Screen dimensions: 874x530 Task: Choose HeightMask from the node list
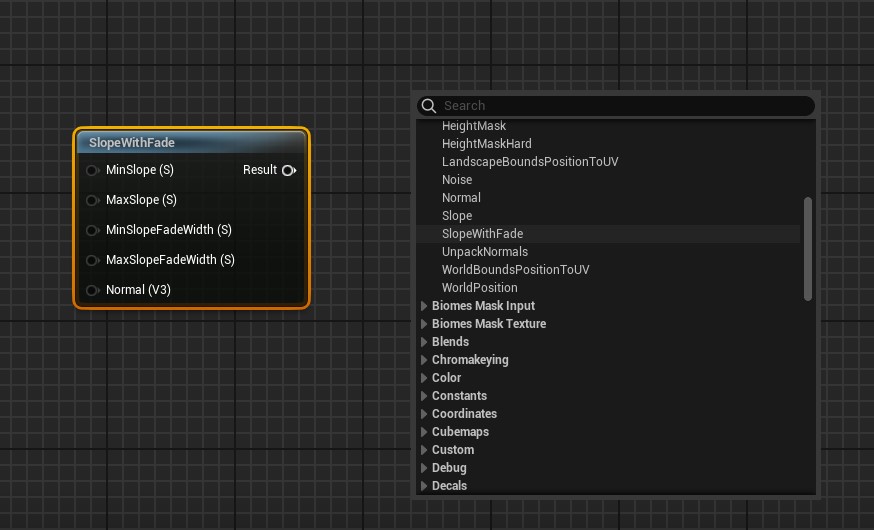coord(474,126)
